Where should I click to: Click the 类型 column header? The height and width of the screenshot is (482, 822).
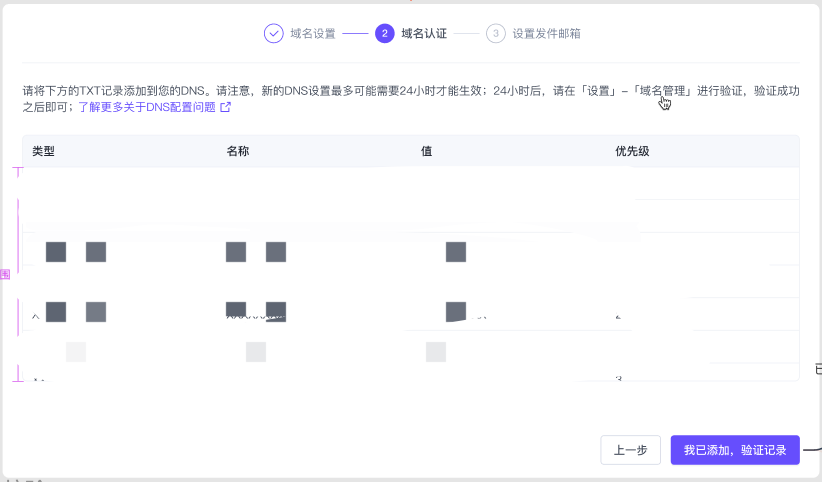[x=43, y=151]
